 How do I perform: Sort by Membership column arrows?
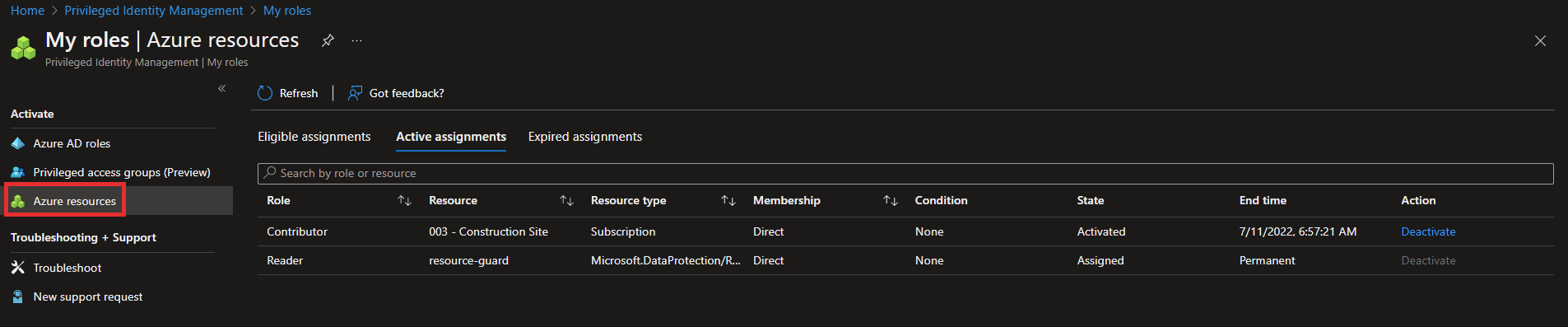point(891,200)
